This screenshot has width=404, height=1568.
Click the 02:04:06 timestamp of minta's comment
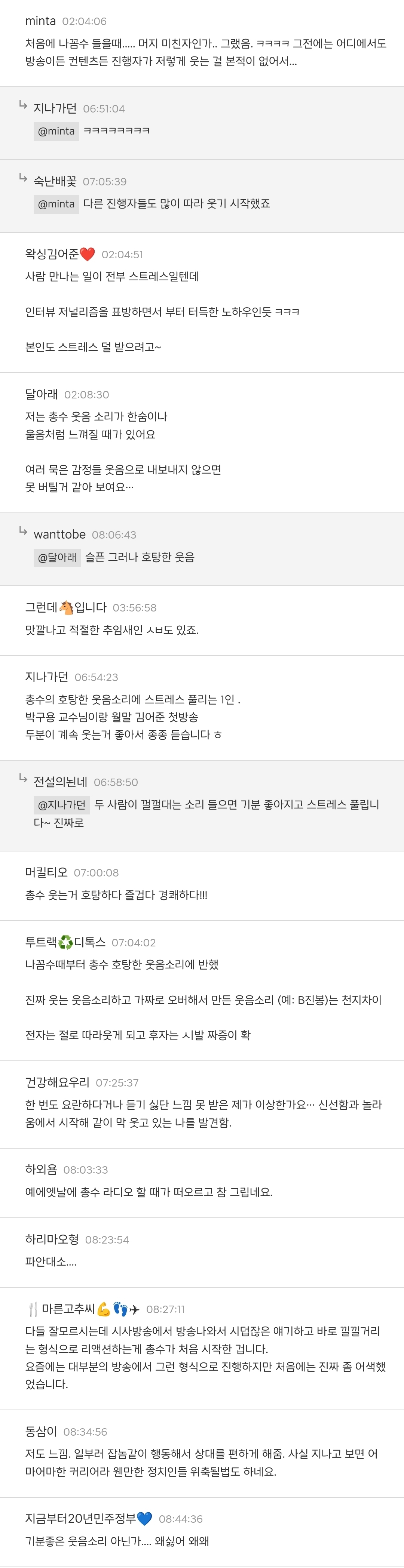84,21
